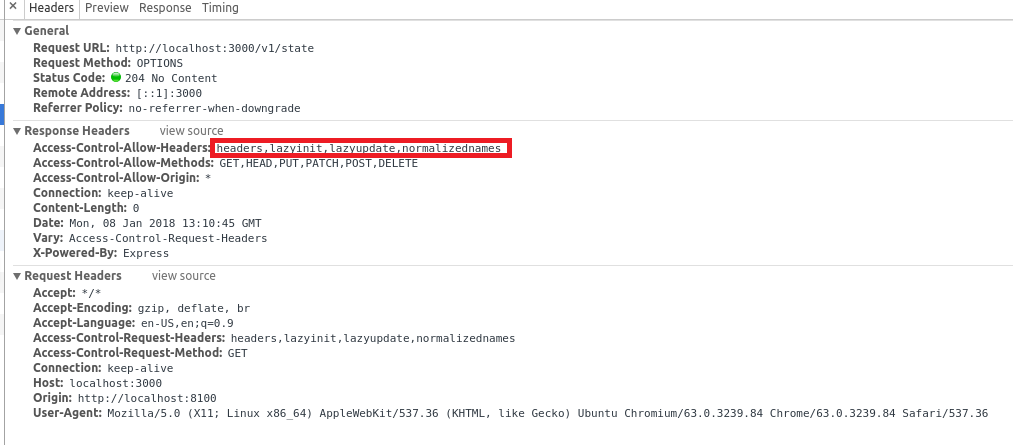The width and height of the screenshot is (1013, 445).
Task: Open the Response tab
Action: tap(165, 8)
